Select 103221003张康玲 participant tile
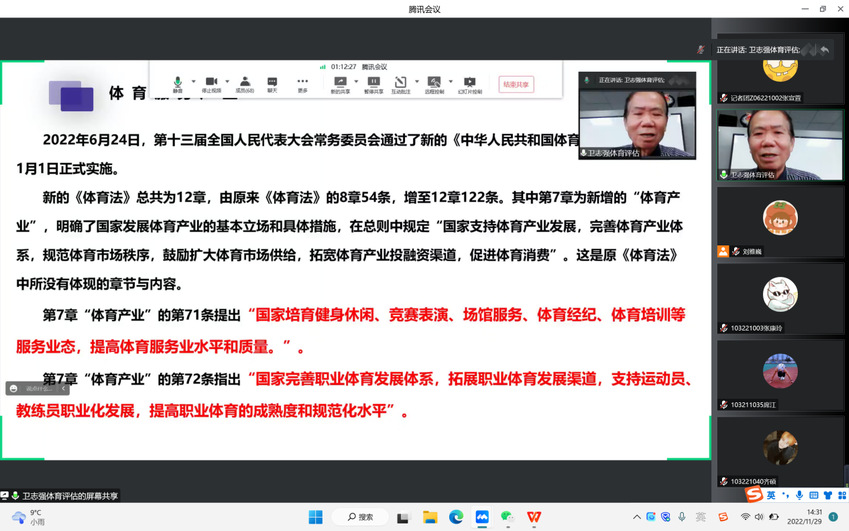The image size is (849, 531). pyautogui.click(x=780, y=299)
